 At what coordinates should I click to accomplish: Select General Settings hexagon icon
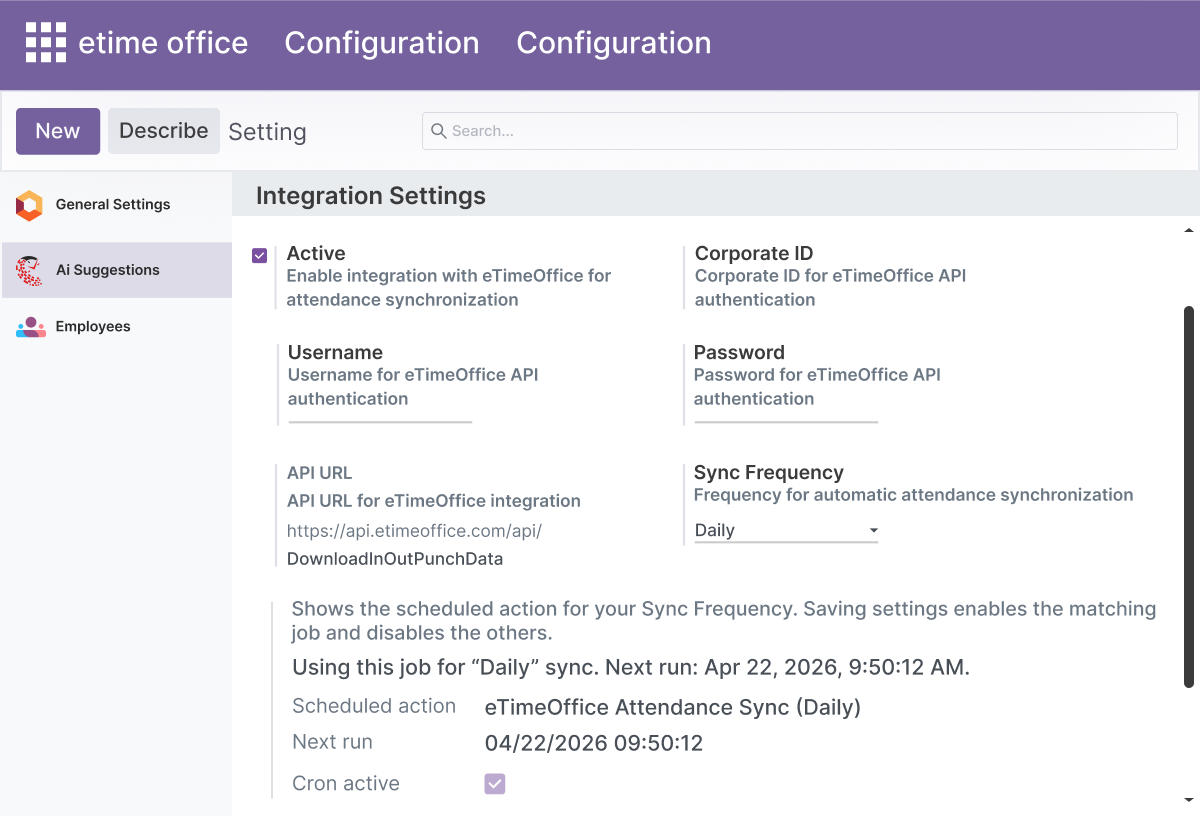[29, 205]
